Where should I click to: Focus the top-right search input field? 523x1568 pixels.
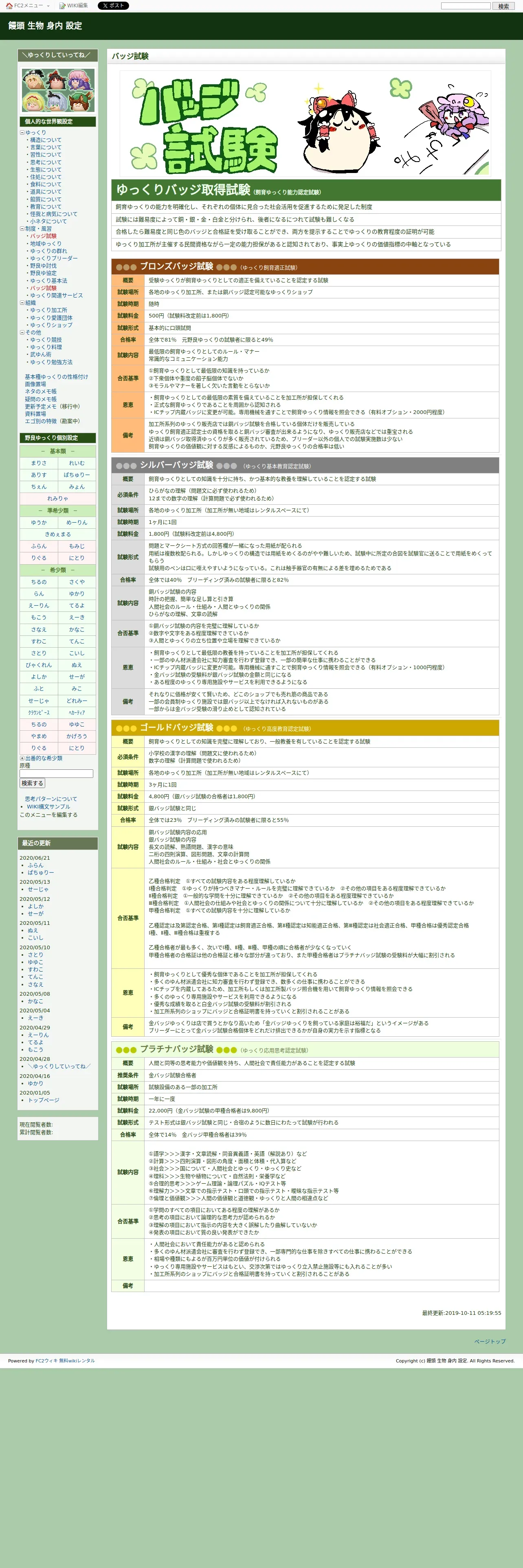[465, 6]
